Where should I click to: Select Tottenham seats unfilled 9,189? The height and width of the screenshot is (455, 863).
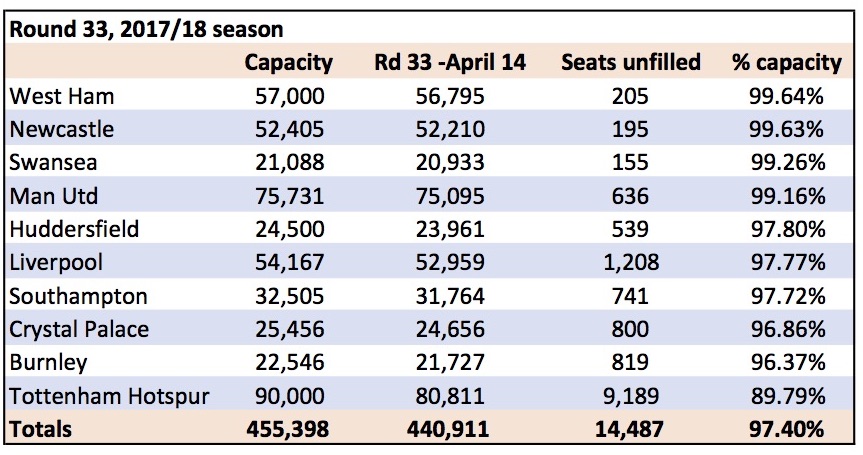pyautogui.click(x=631, y=396)
